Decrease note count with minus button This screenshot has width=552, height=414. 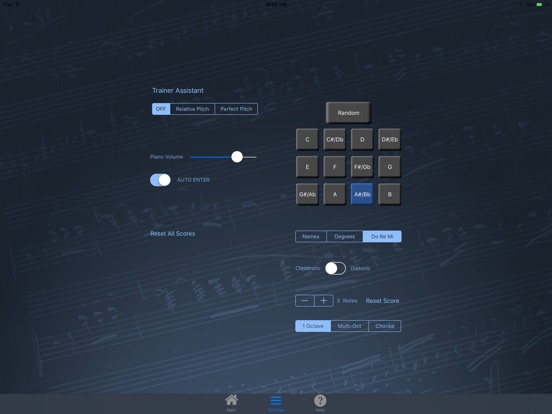[x=305, y=301]
